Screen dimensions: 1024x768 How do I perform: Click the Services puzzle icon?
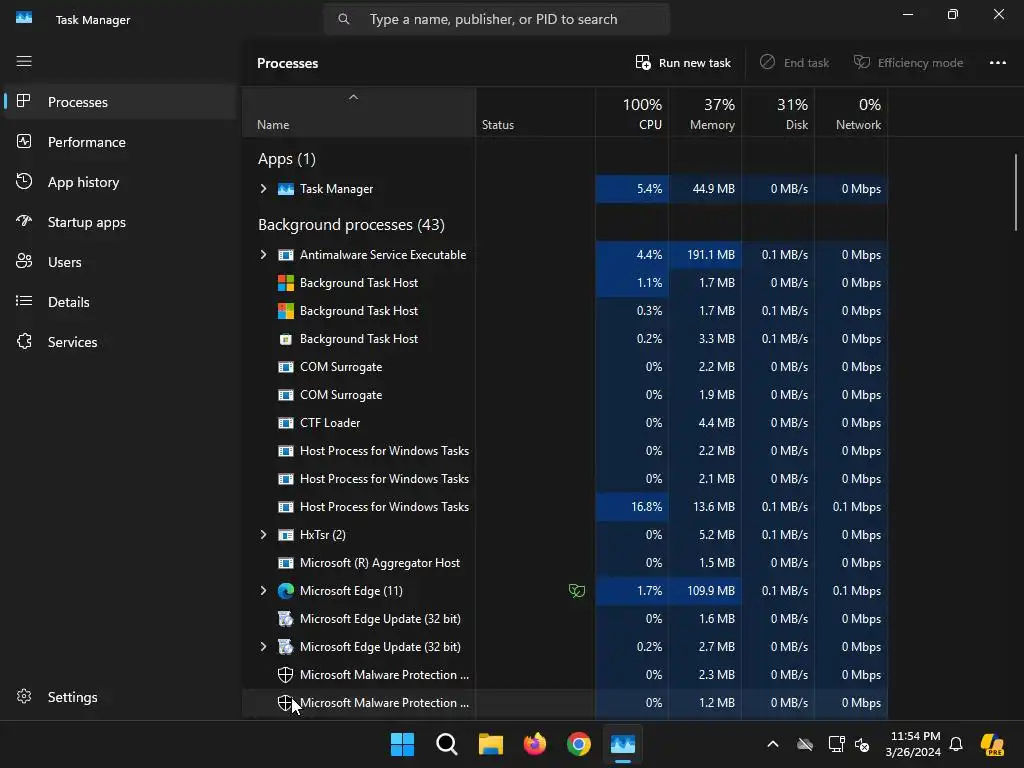(24, 342)
